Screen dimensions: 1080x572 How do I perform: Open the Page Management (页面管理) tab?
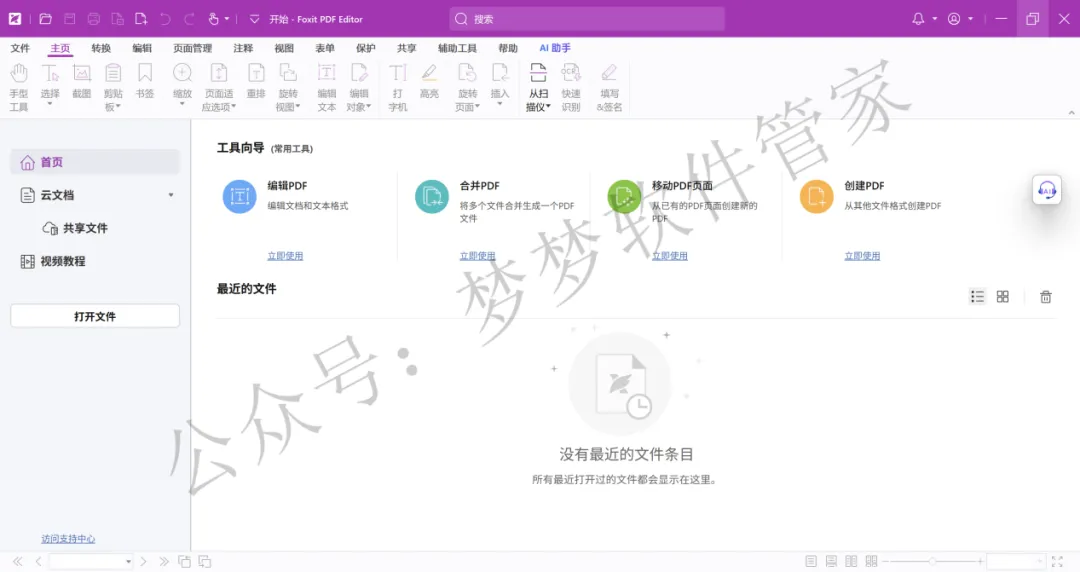coord(192,48)
